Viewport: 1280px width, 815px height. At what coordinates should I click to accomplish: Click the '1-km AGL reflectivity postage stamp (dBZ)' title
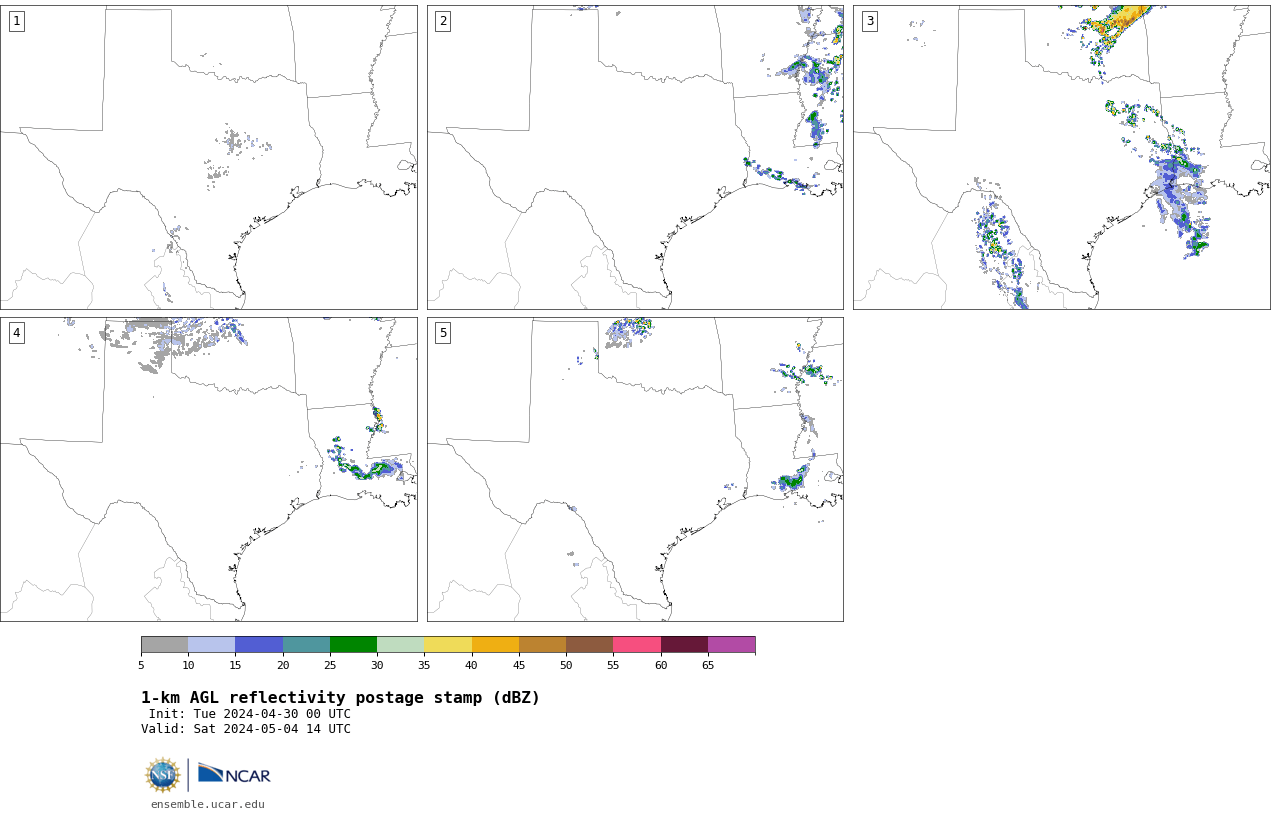340,698
